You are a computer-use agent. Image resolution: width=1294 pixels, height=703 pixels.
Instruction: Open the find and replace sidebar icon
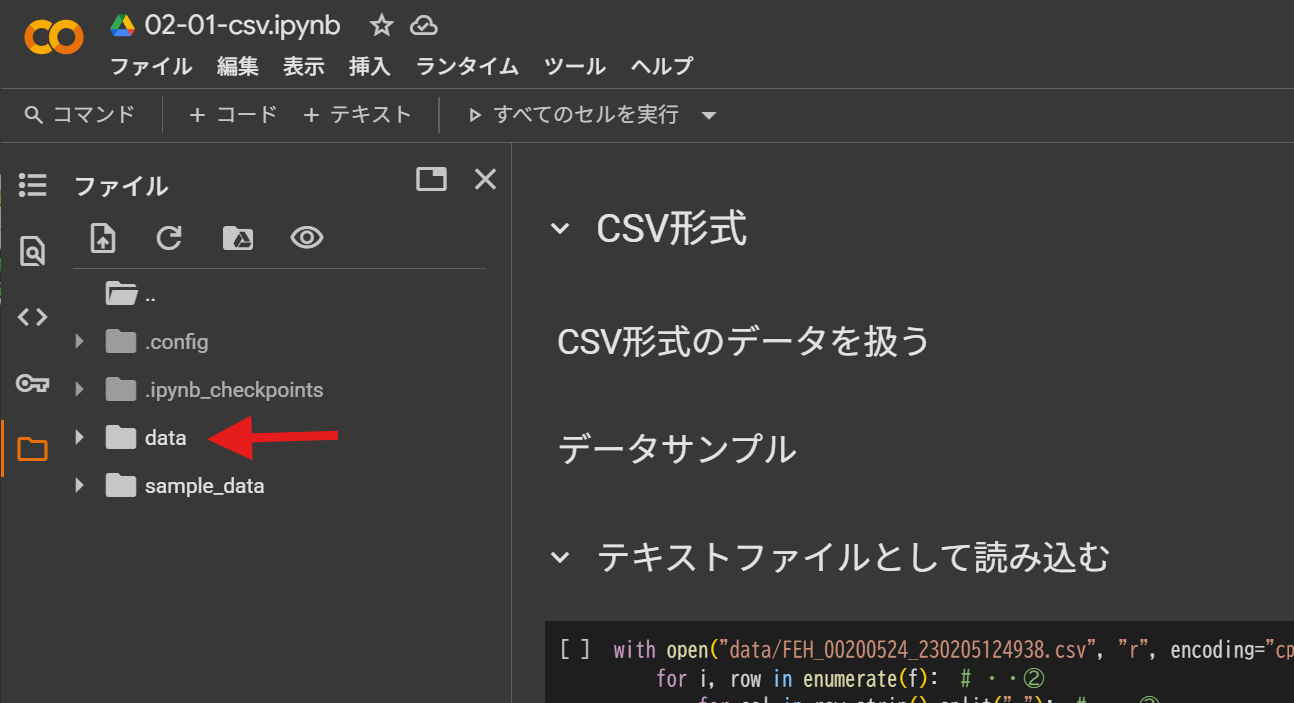[x=32, y=251]
